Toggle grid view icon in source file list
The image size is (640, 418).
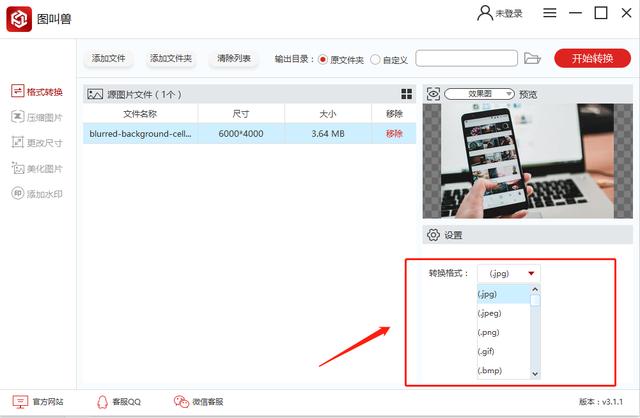click(x=407, y=94)
